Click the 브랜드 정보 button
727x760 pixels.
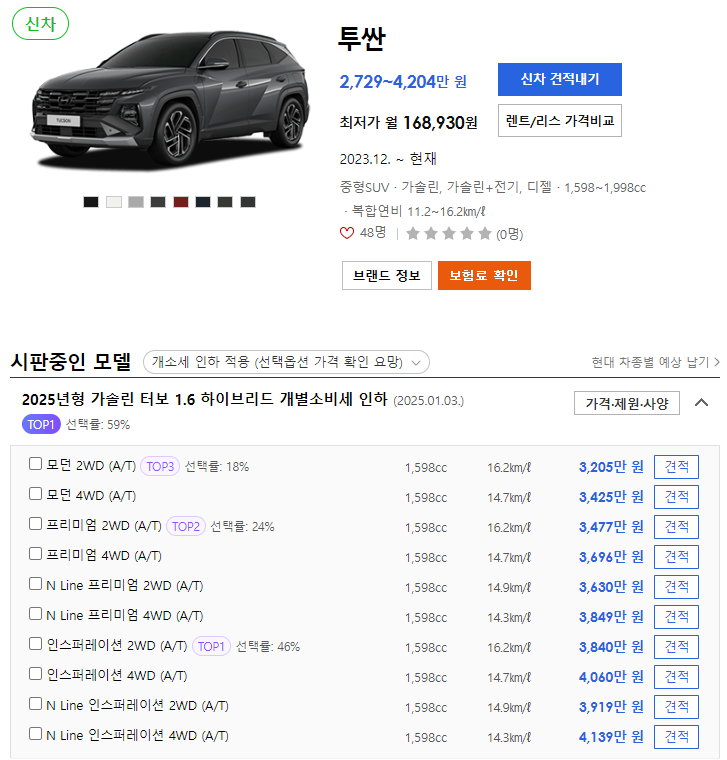tap(387, 276)
